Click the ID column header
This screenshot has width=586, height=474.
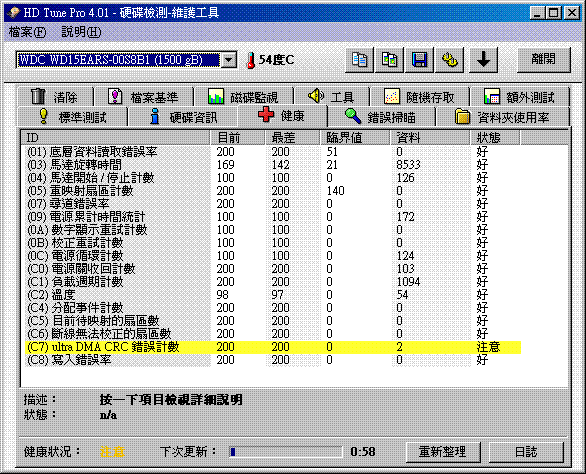tap(115, 138)
